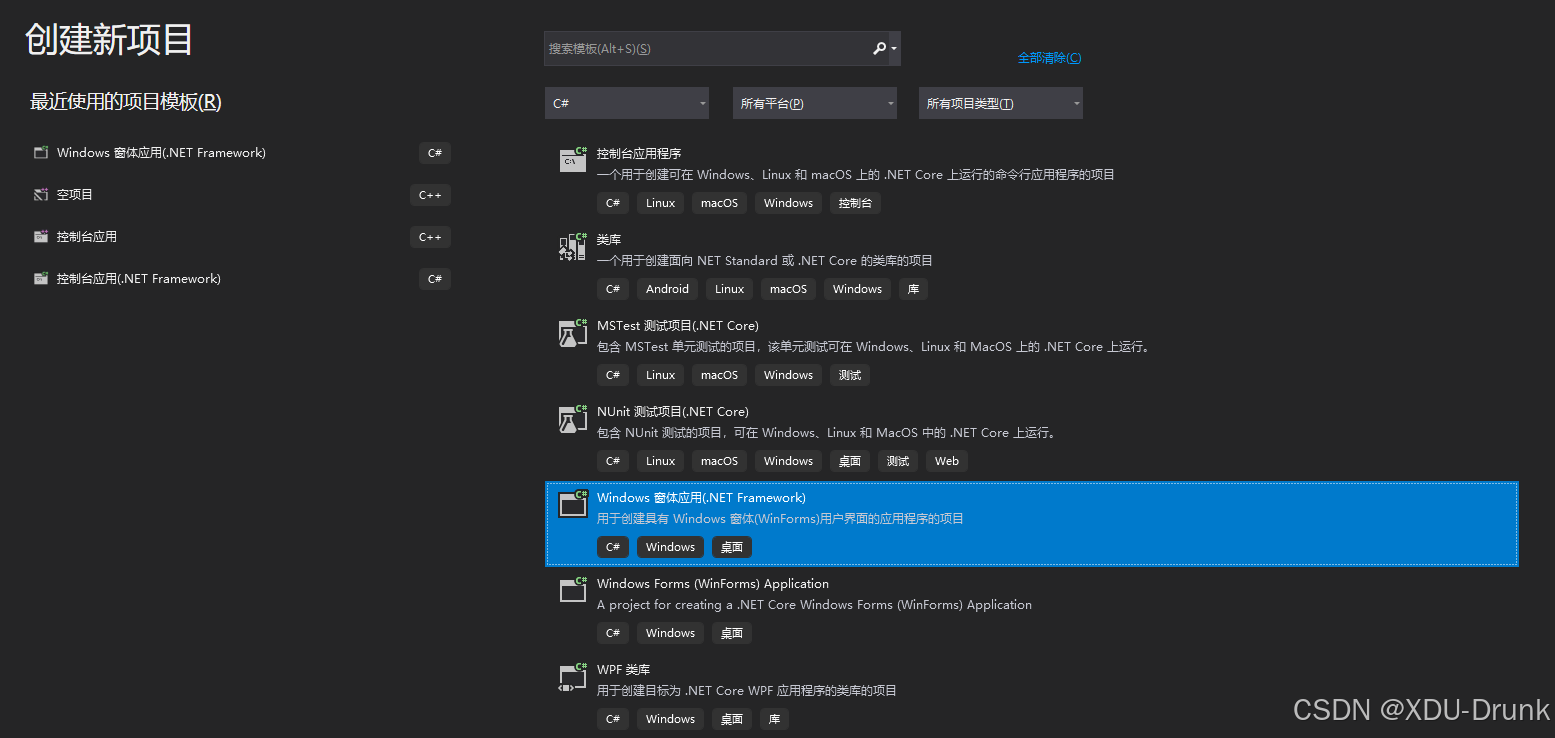This screenshot has width=1555, height=738.
Task: Click the C# badge beside recent Windows 窗体应用
Action: (435, 153)
